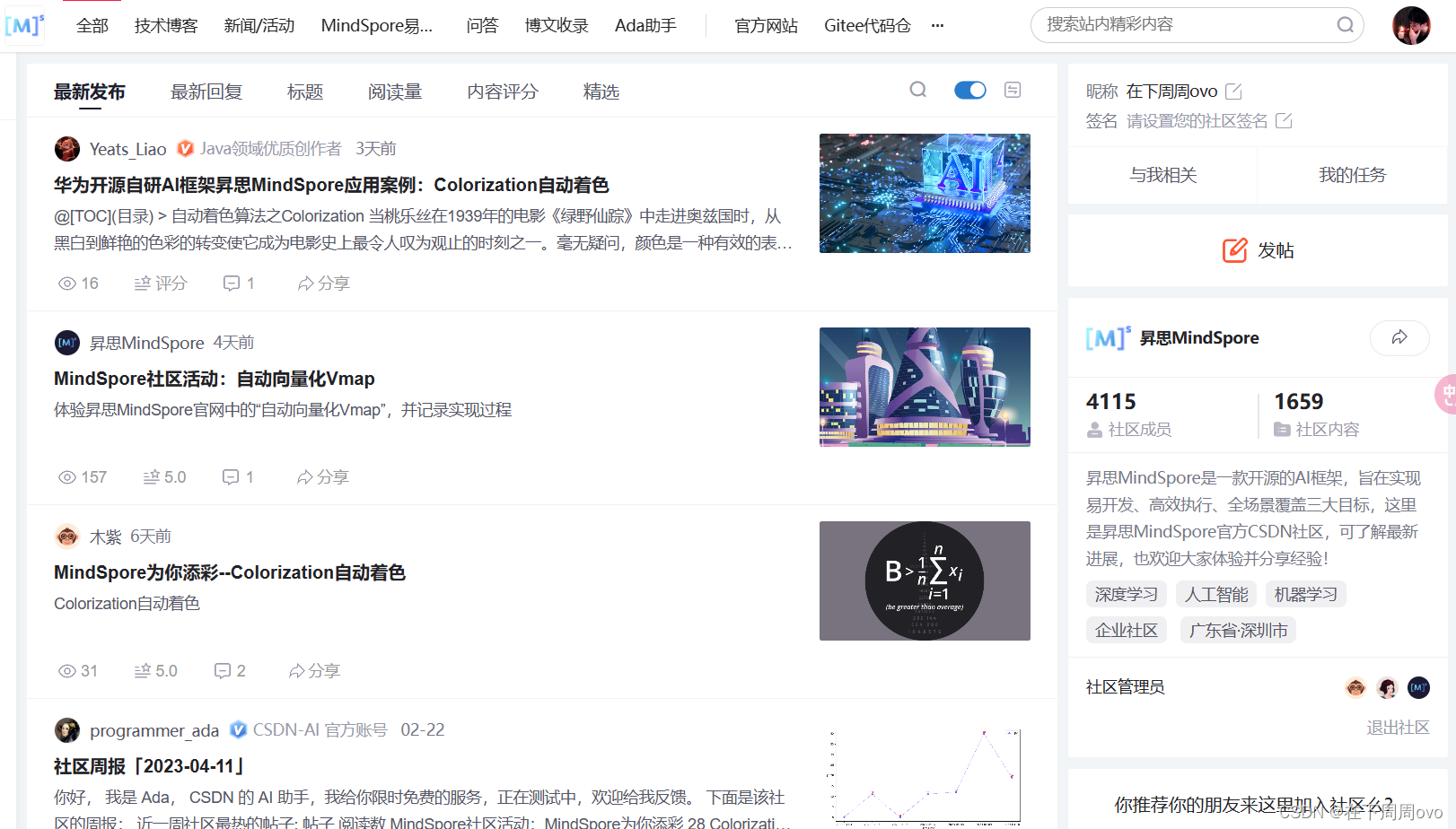Switch to the 阅读量 sort tab
This screenshot has height=829, width=1456.
coord(395,92)
